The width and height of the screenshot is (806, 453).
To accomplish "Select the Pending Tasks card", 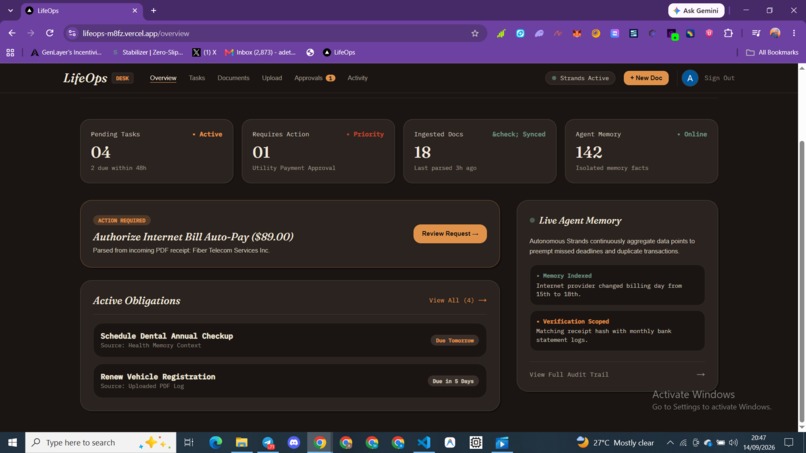I will [x=157, y=151].
